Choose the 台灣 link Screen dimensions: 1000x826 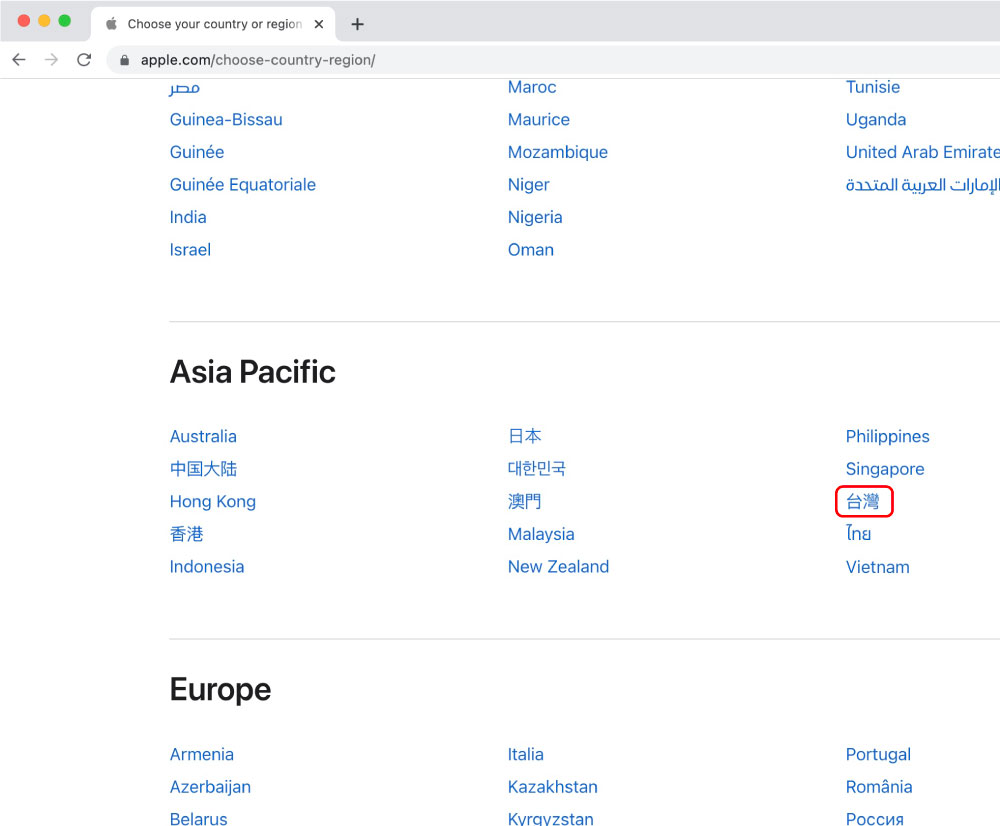pos(862,502)
